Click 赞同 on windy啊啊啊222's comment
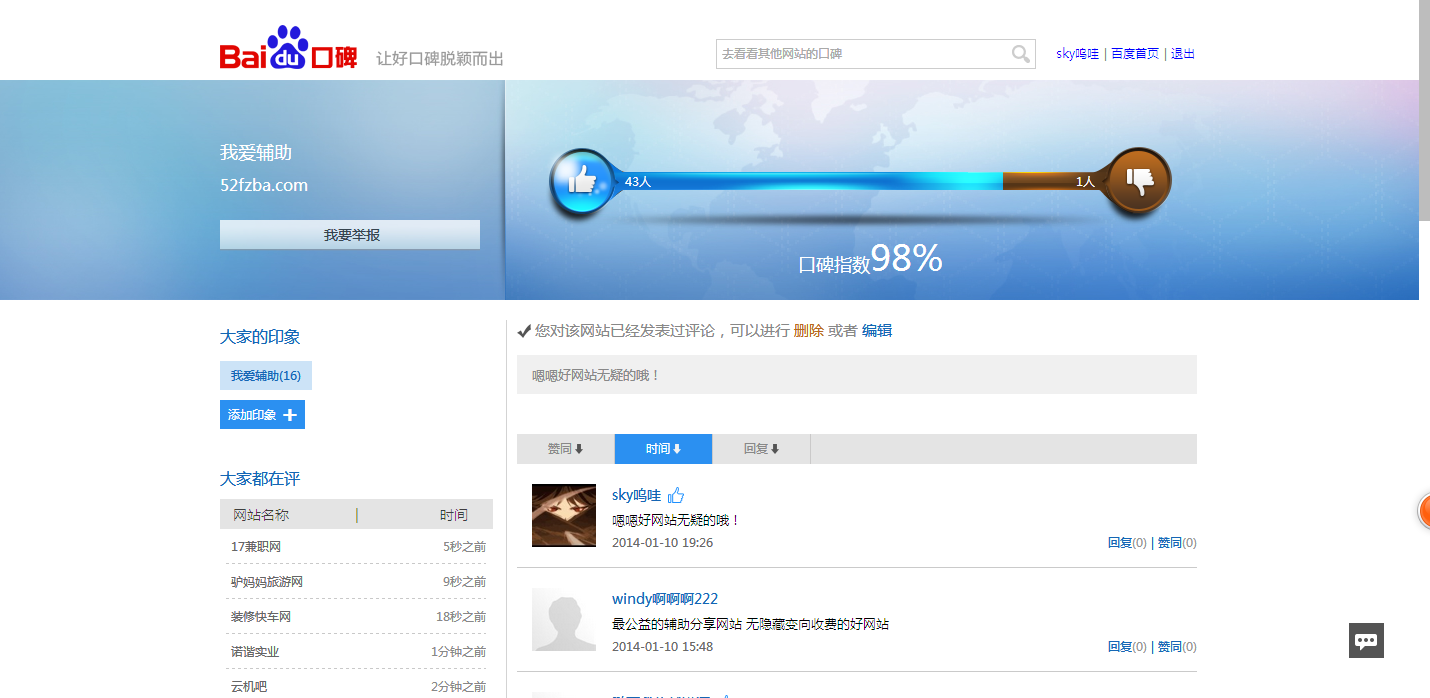This screenshot has height=698, width=1430. (1170, 647)
